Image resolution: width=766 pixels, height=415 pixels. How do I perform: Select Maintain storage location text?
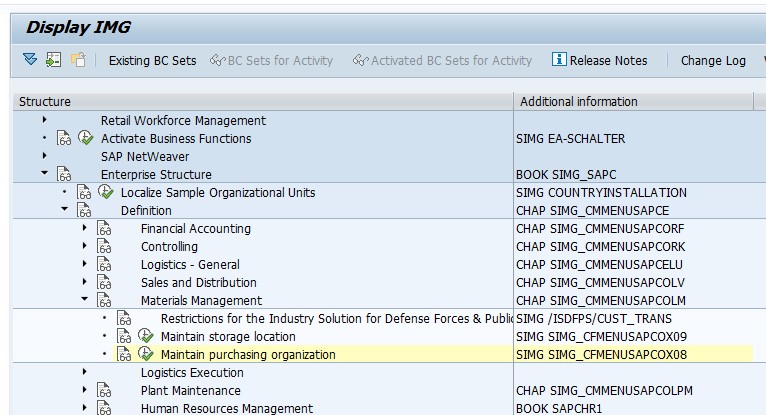coord(228,337)
